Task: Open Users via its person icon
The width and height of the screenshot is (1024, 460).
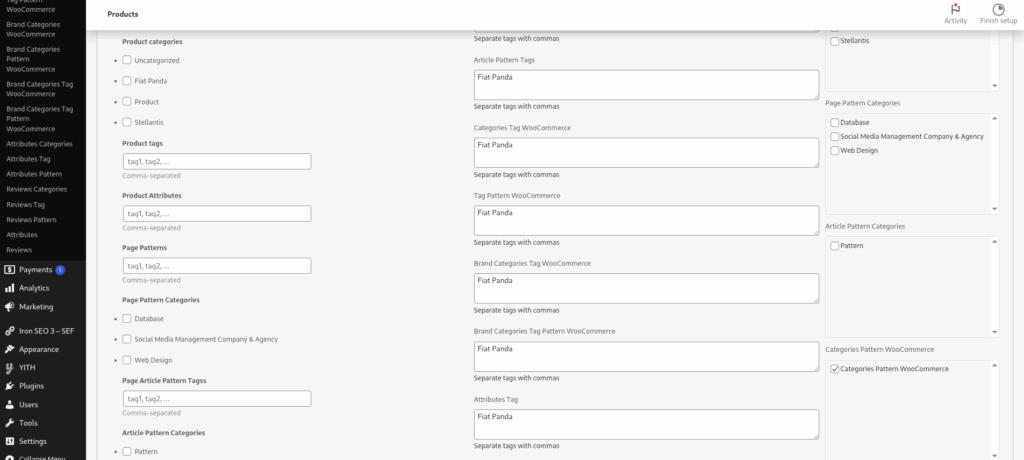Action: pos(9,404)
